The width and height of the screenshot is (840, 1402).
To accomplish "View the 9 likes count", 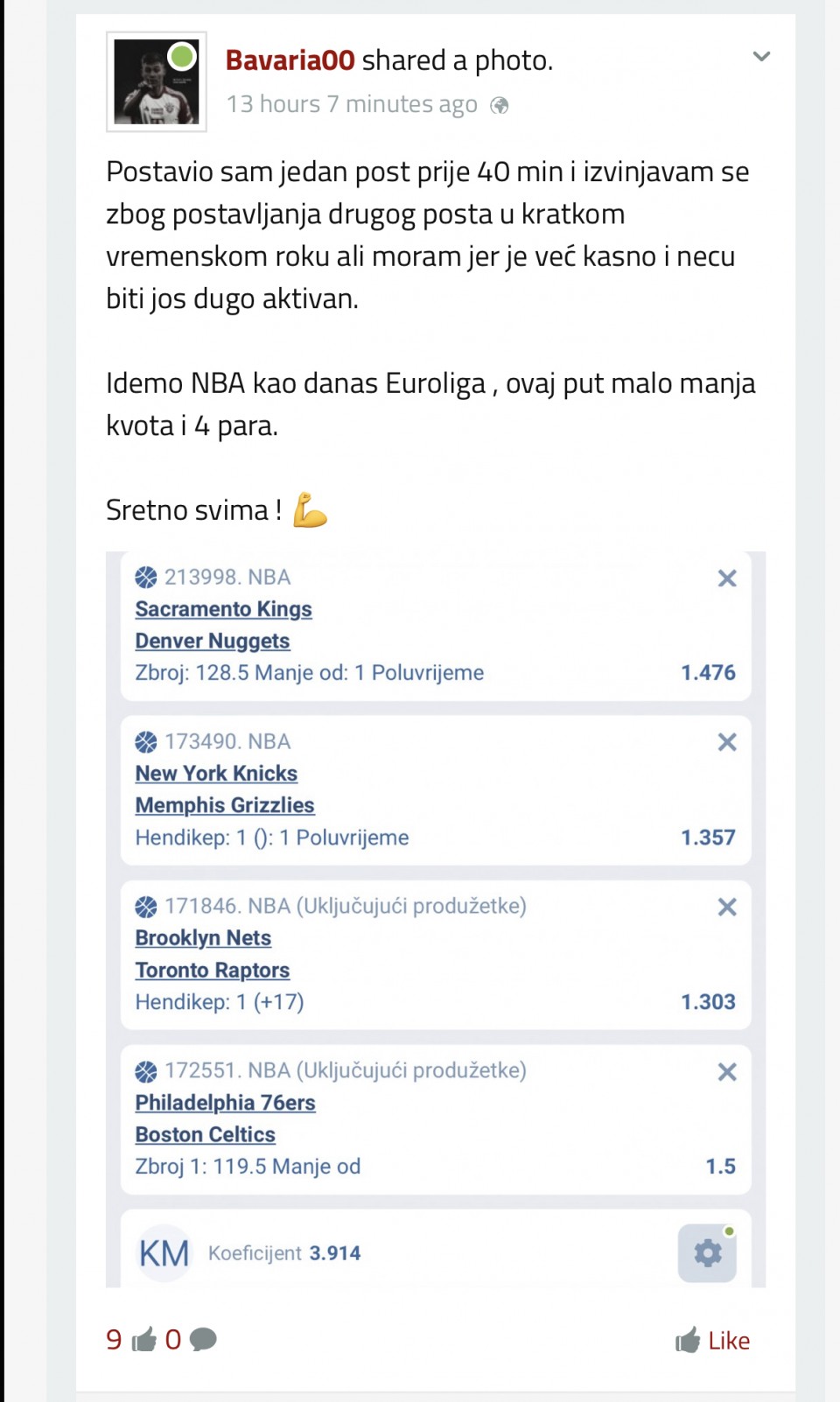I will coord(115,1340).
